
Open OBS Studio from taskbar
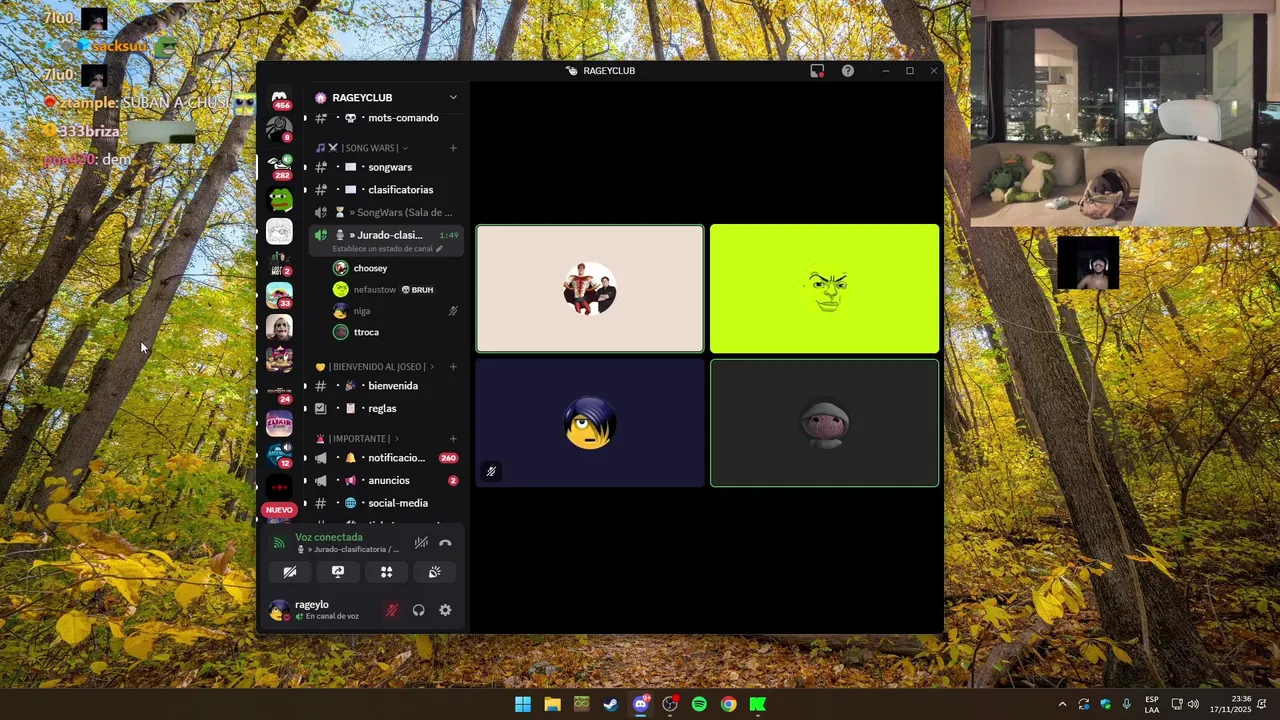670,704
